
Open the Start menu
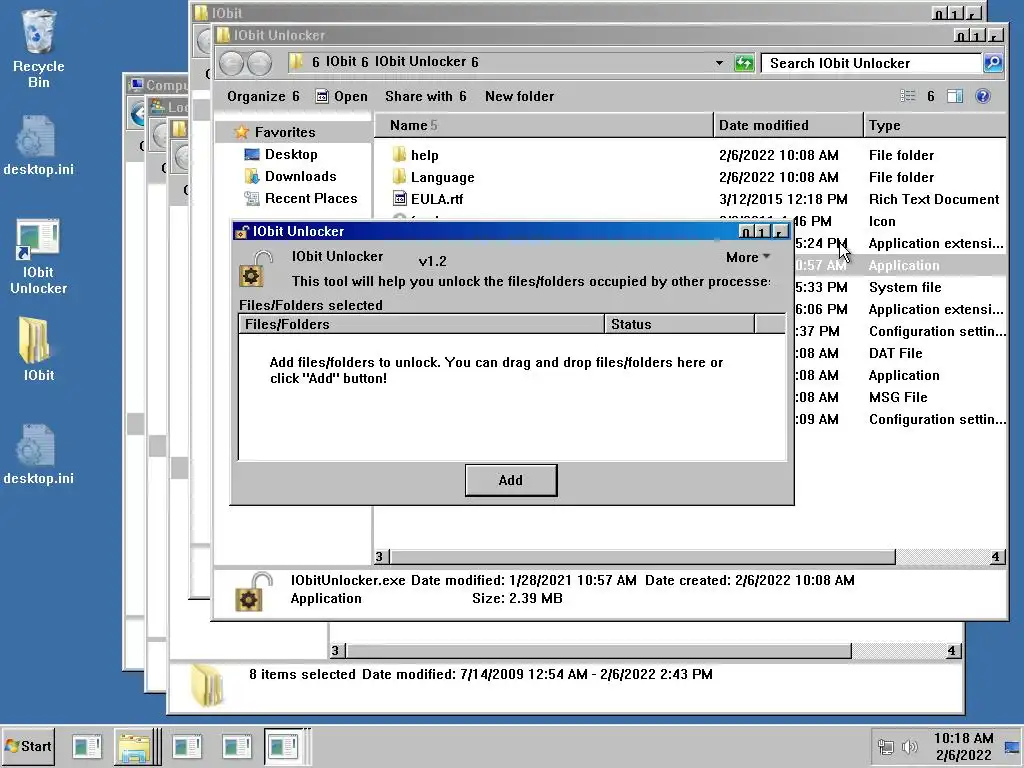(28, 746)
